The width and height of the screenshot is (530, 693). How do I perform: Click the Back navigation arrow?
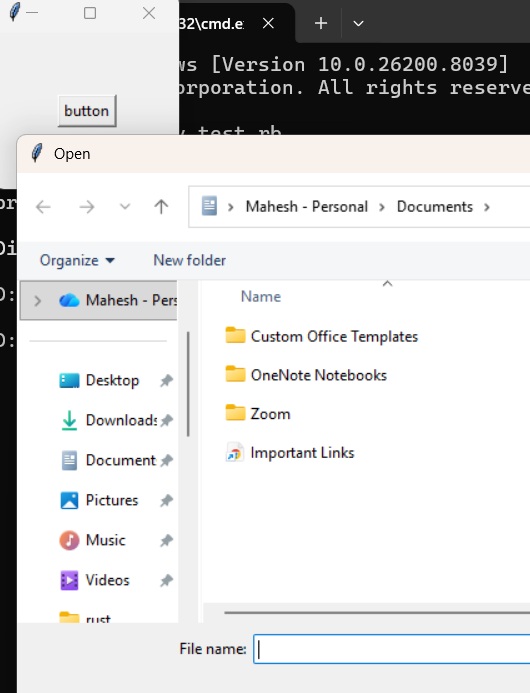click(x=43, y=207)
